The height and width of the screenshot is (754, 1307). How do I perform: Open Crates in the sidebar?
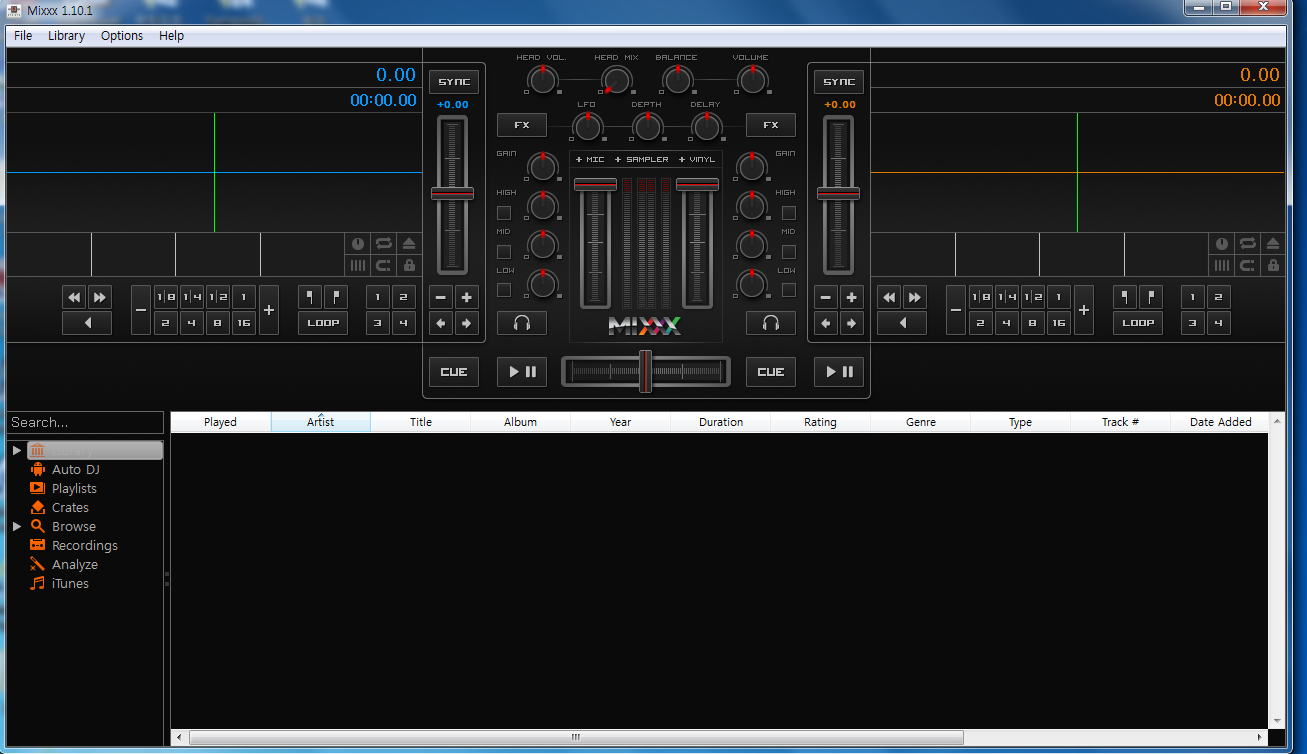pyautogui.click(x=70, y=507)
